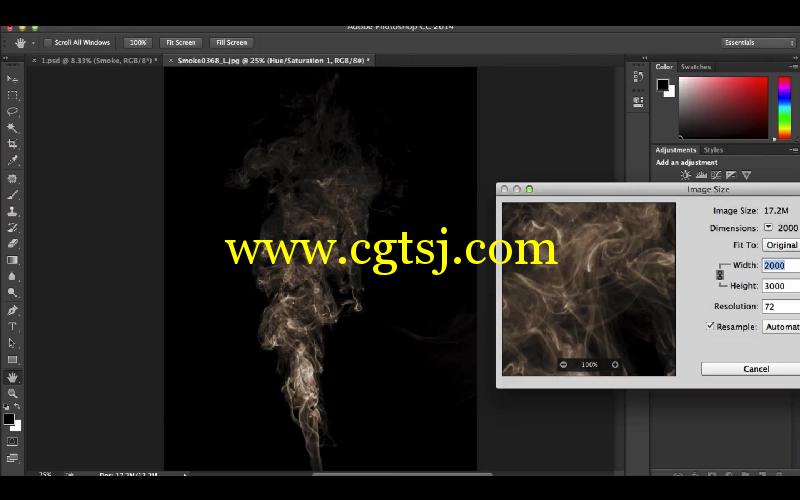Collapse the right panel dock arrows

tap(796, 58)
